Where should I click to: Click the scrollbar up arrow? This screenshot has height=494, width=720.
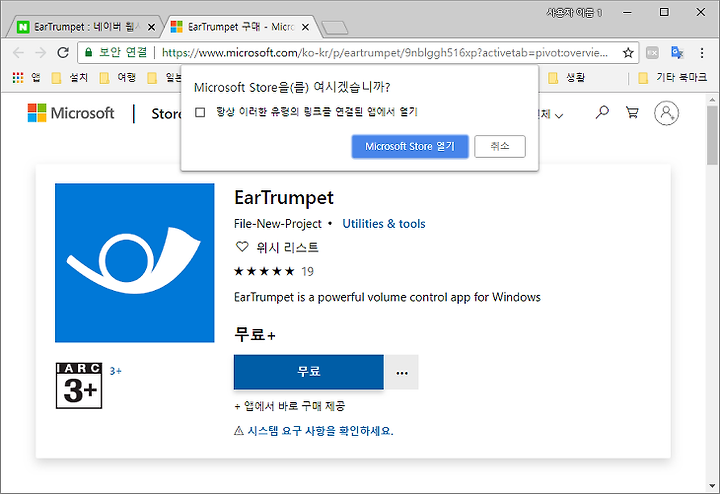point(712,99)
